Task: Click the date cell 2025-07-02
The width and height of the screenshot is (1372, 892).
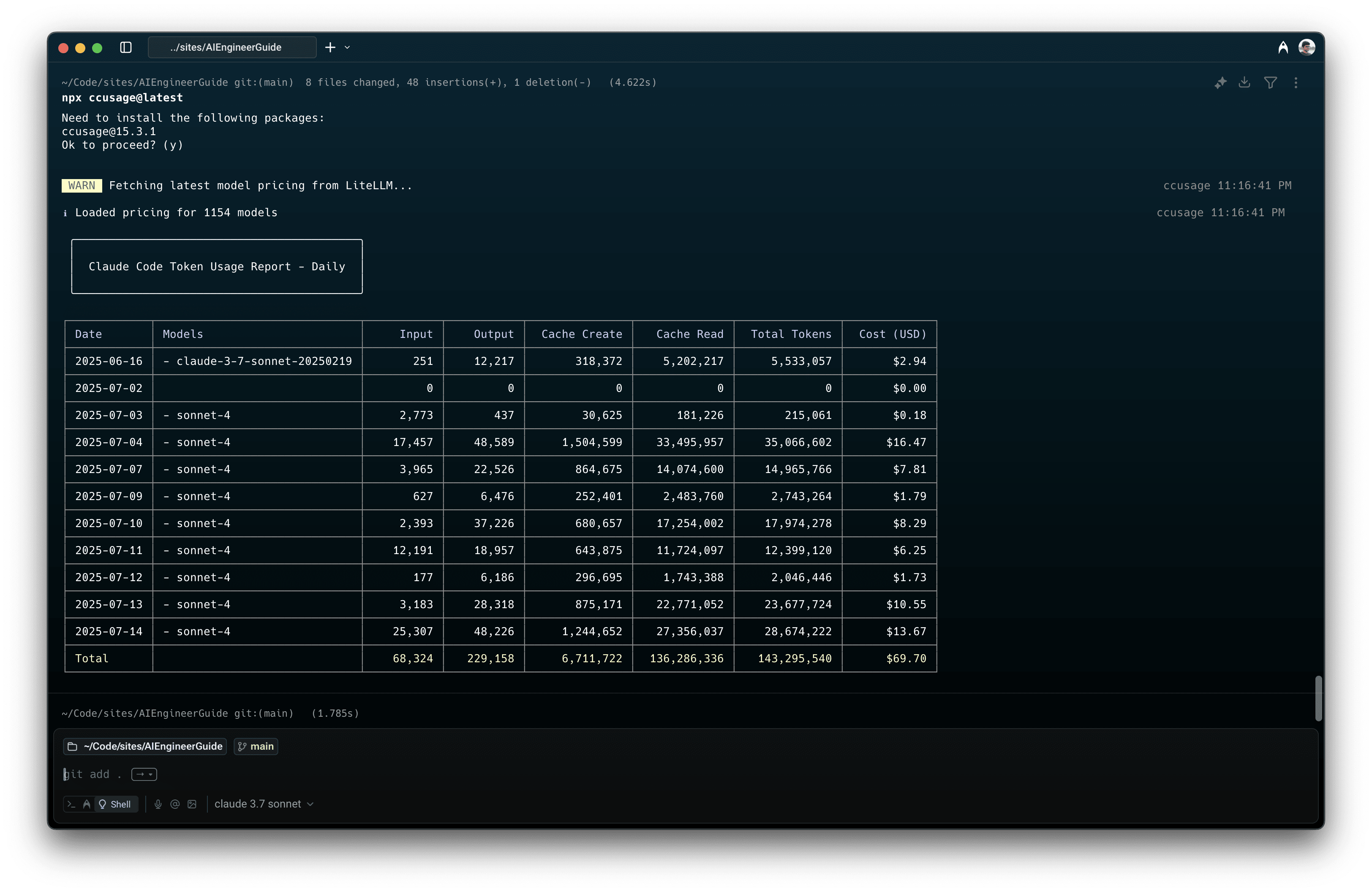Action: pos(109,389)
